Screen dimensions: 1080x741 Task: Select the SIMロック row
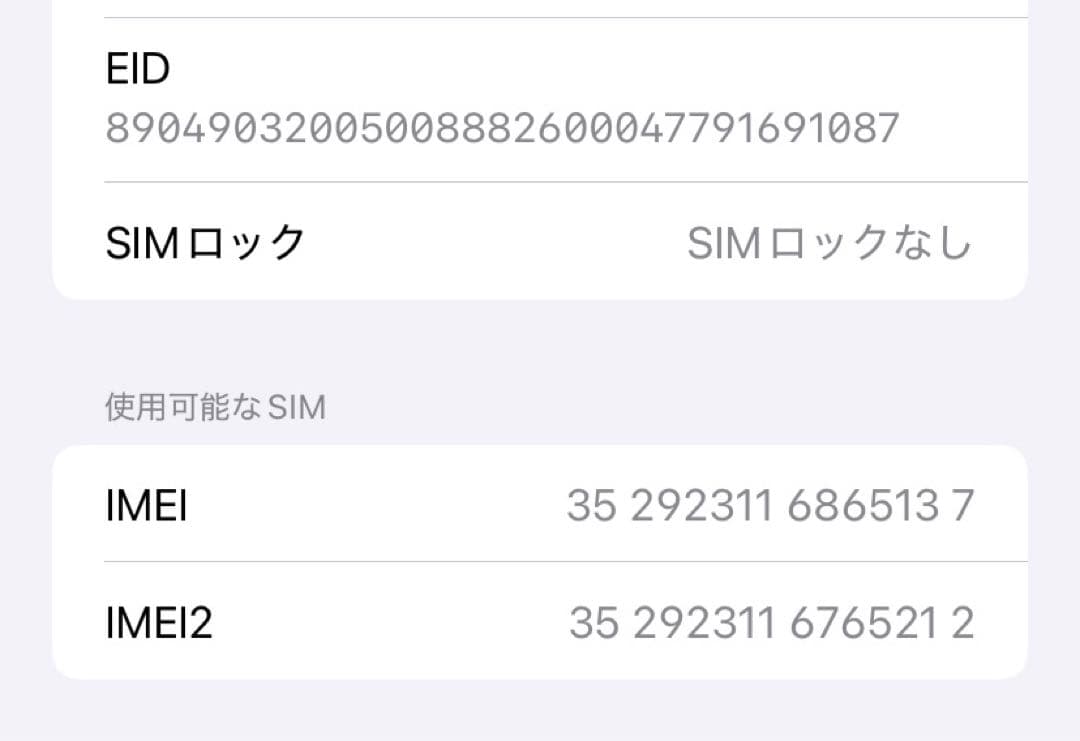coord(540,240)
